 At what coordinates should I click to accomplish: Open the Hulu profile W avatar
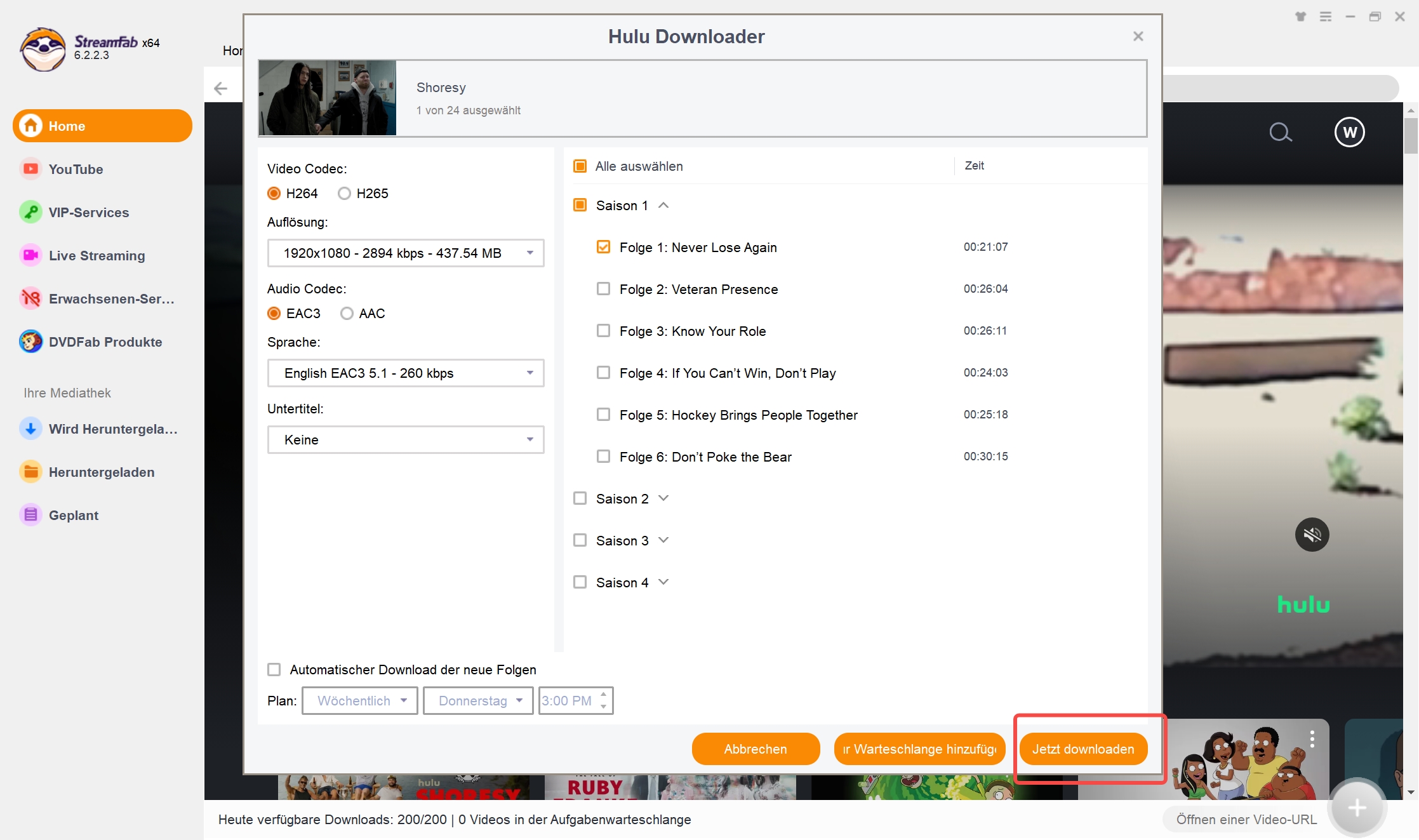click(x=1349, y=132)
